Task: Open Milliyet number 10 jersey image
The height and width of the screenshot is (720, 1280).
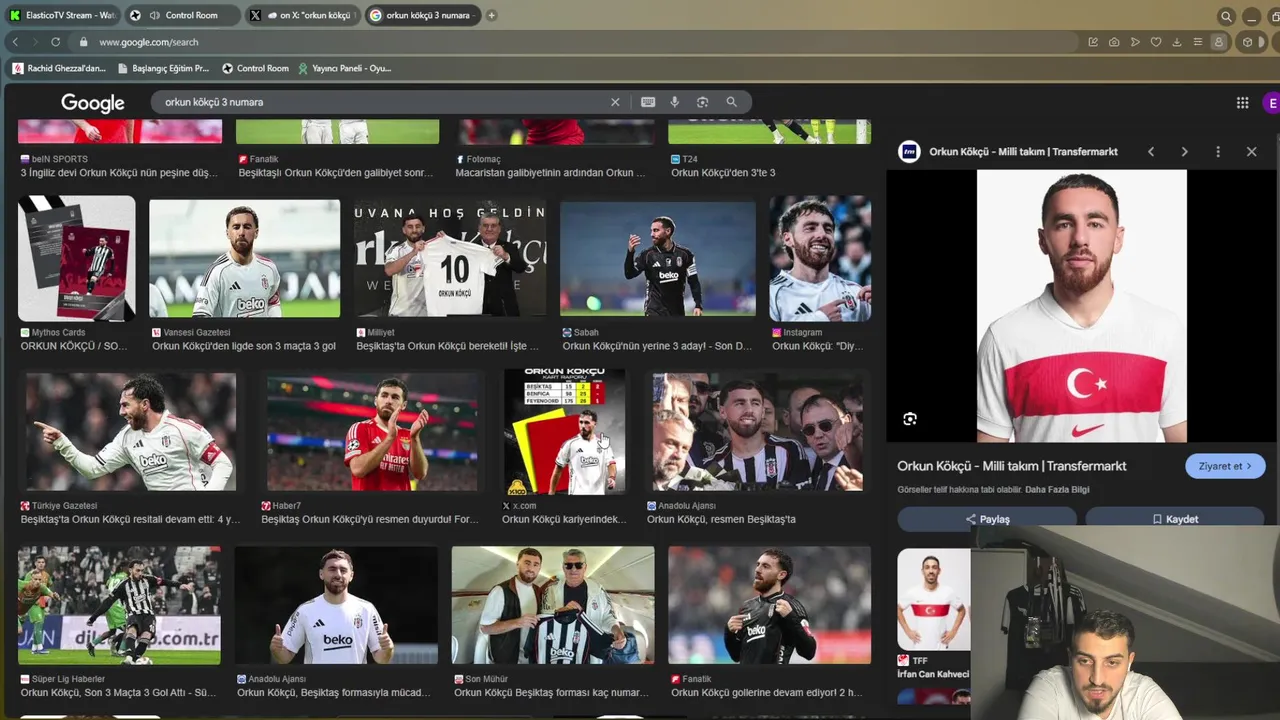Action: [x=450, y=260]
